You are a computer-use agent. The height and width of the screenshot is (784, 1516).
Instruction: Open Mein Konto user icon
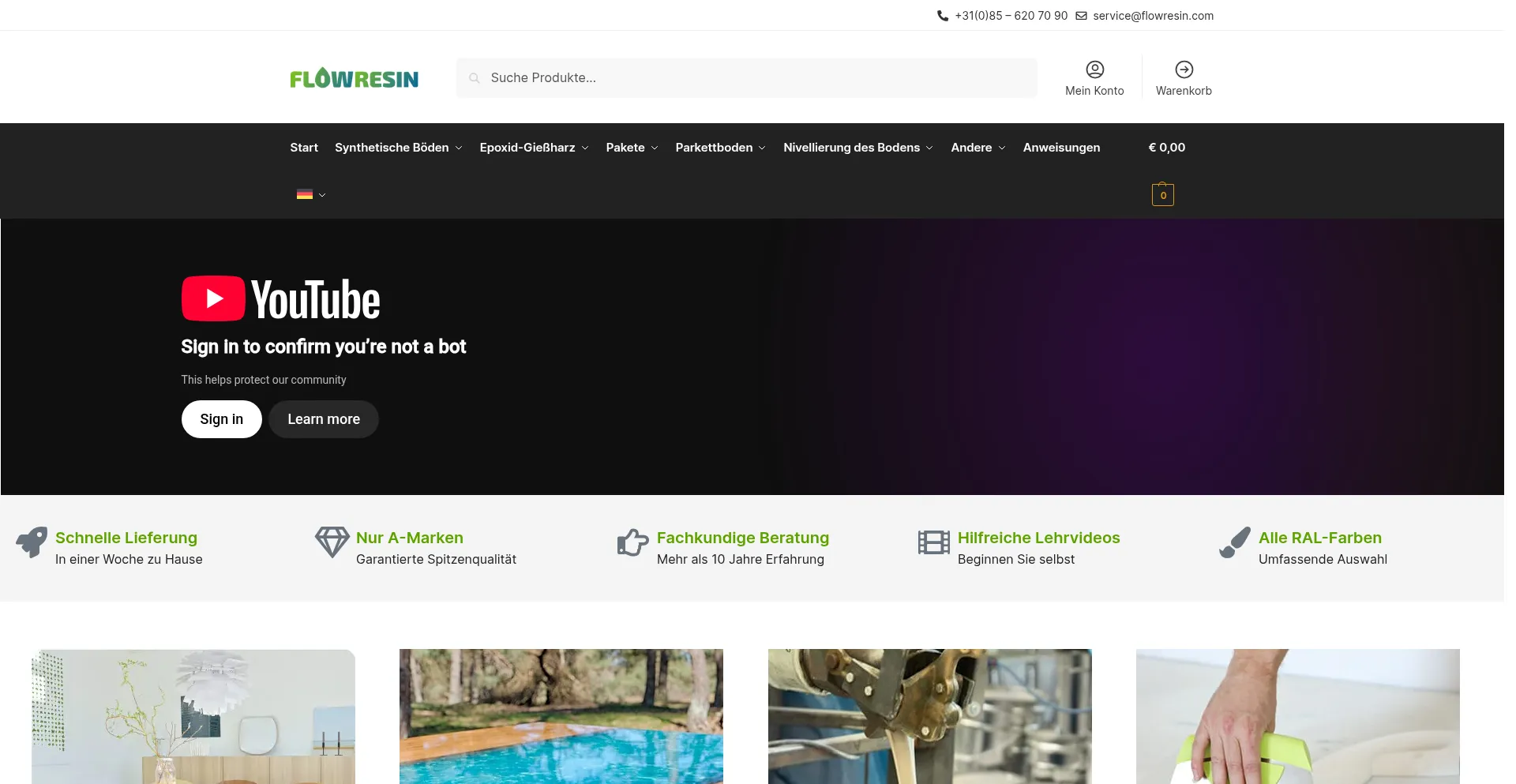coord(1095,69)
